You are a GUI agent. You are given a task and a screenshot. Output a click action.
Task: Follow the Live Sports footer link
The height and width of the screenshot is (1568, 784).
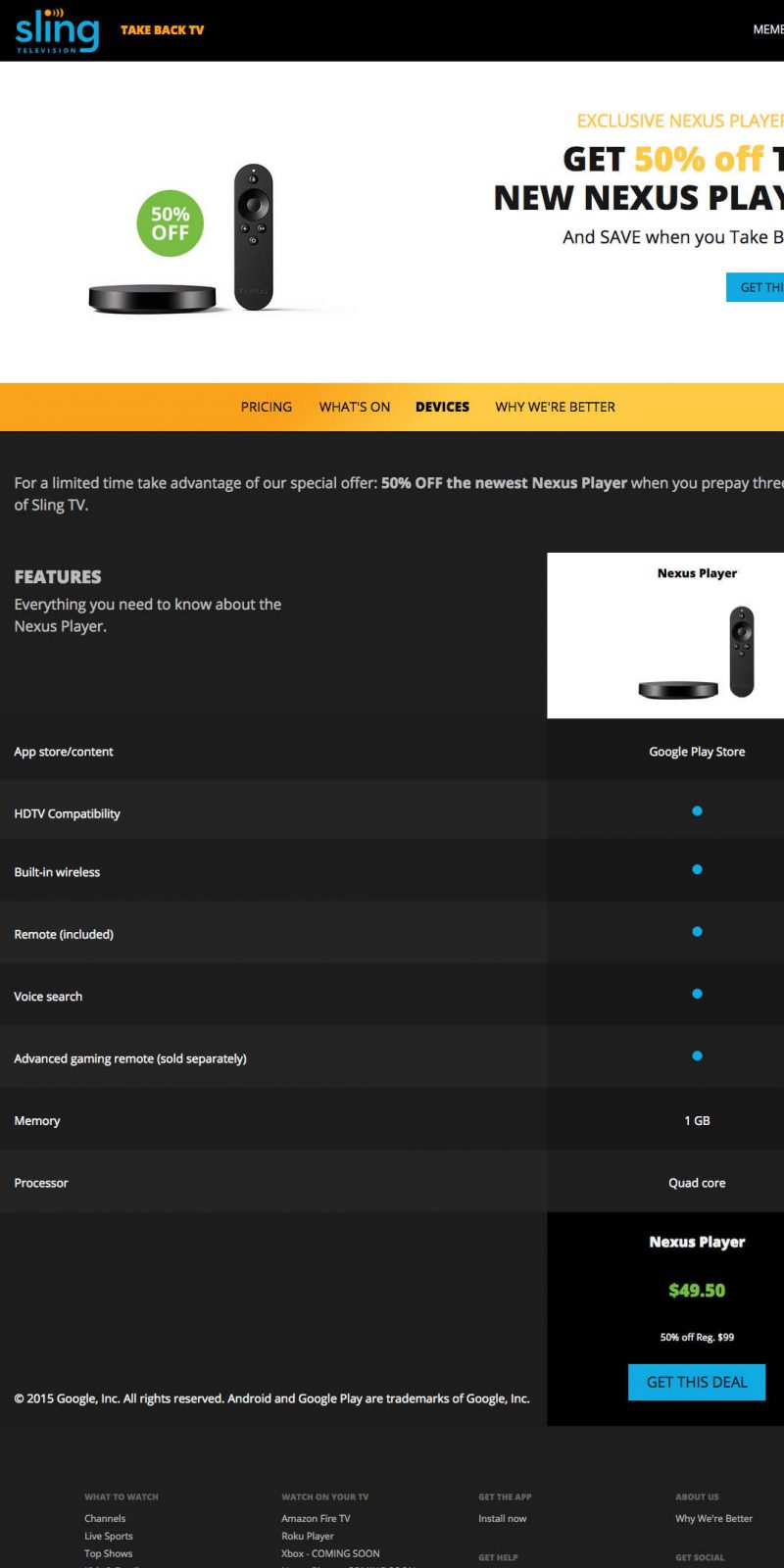108,1536
